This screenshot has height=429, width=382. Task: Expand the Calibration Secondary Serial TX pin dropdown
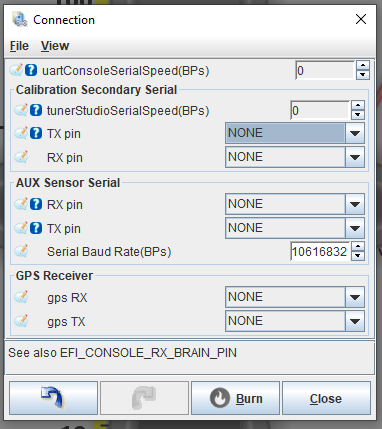click(x=355, y=133)
